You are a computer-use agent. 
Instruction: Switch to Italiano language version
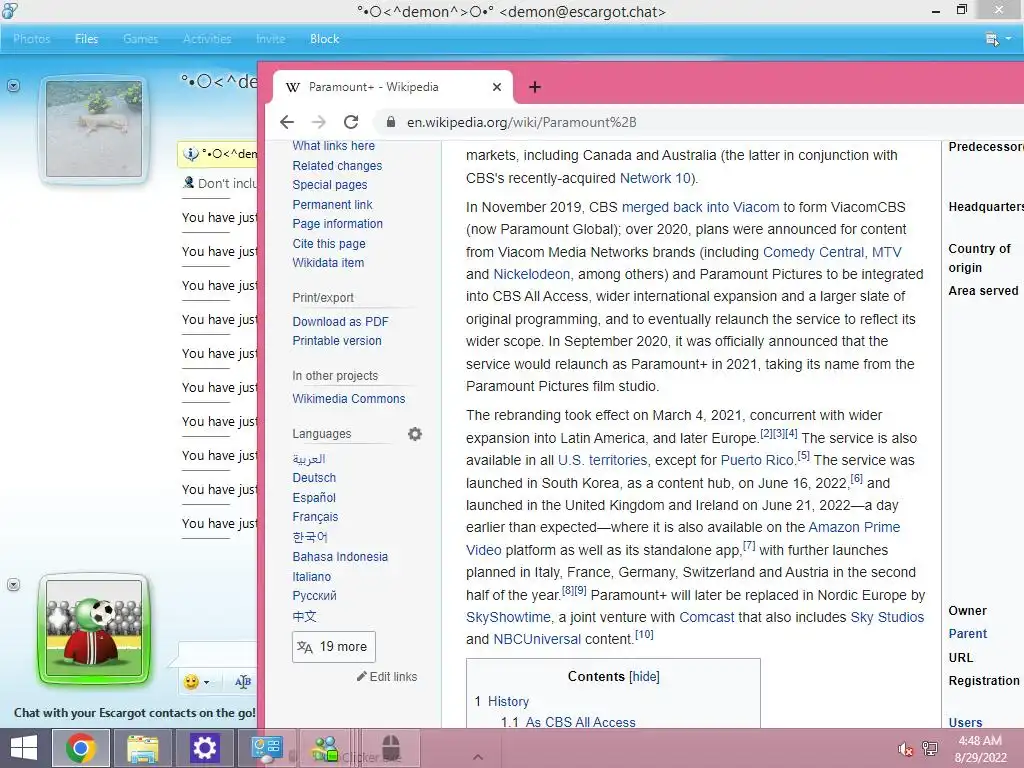[x=312, y=577]
